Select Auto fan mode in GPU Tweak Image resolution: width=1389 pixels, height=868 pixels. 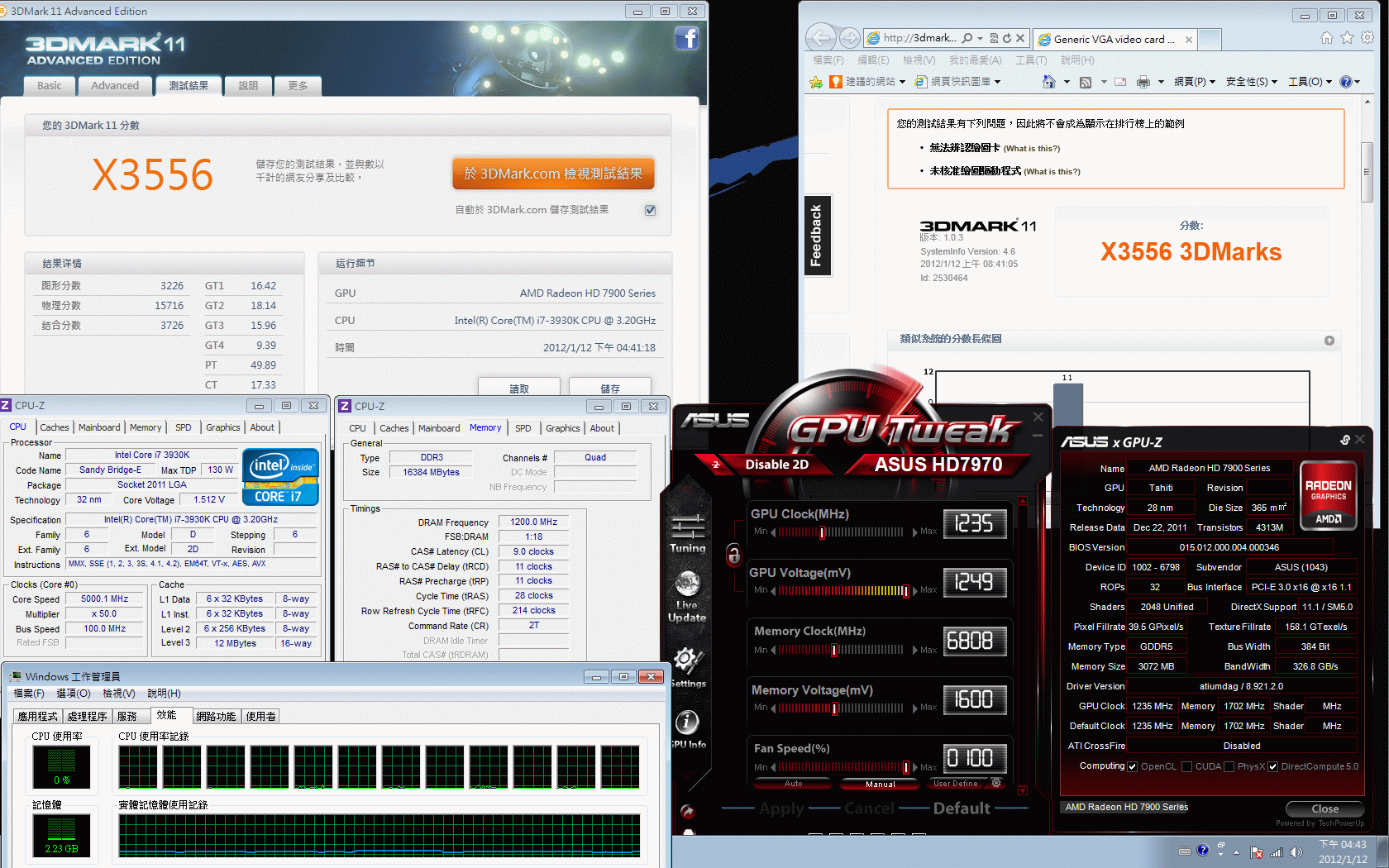(x=794, y=783)
